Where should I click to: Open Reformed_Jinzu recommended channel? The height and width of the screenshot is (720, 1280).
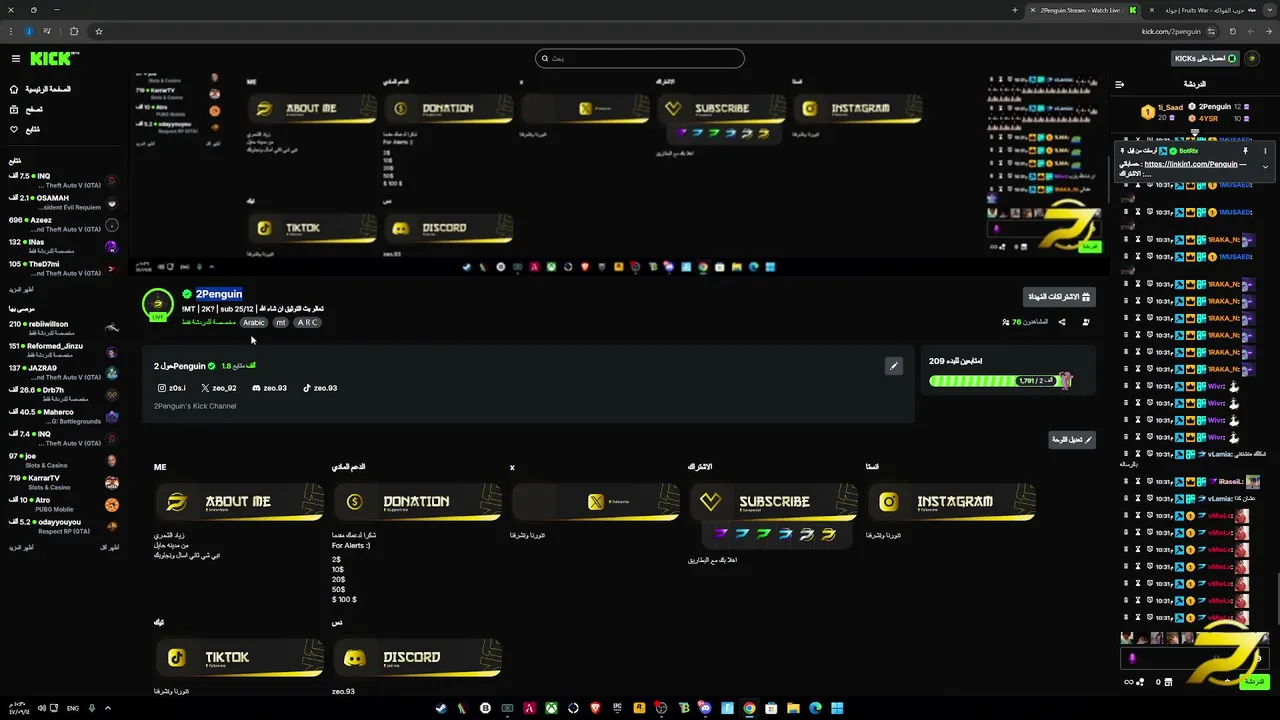[64, 350]
